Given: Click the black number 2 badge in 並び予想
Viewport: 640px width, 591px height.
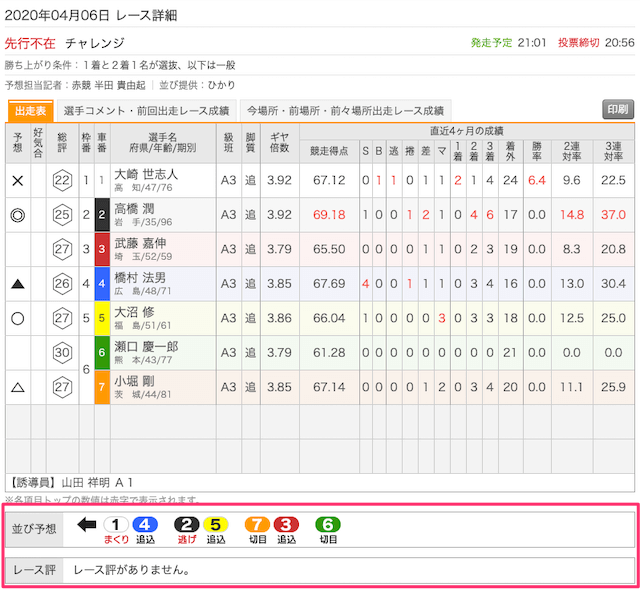Looking at the screenshot, I should point(186,524).
